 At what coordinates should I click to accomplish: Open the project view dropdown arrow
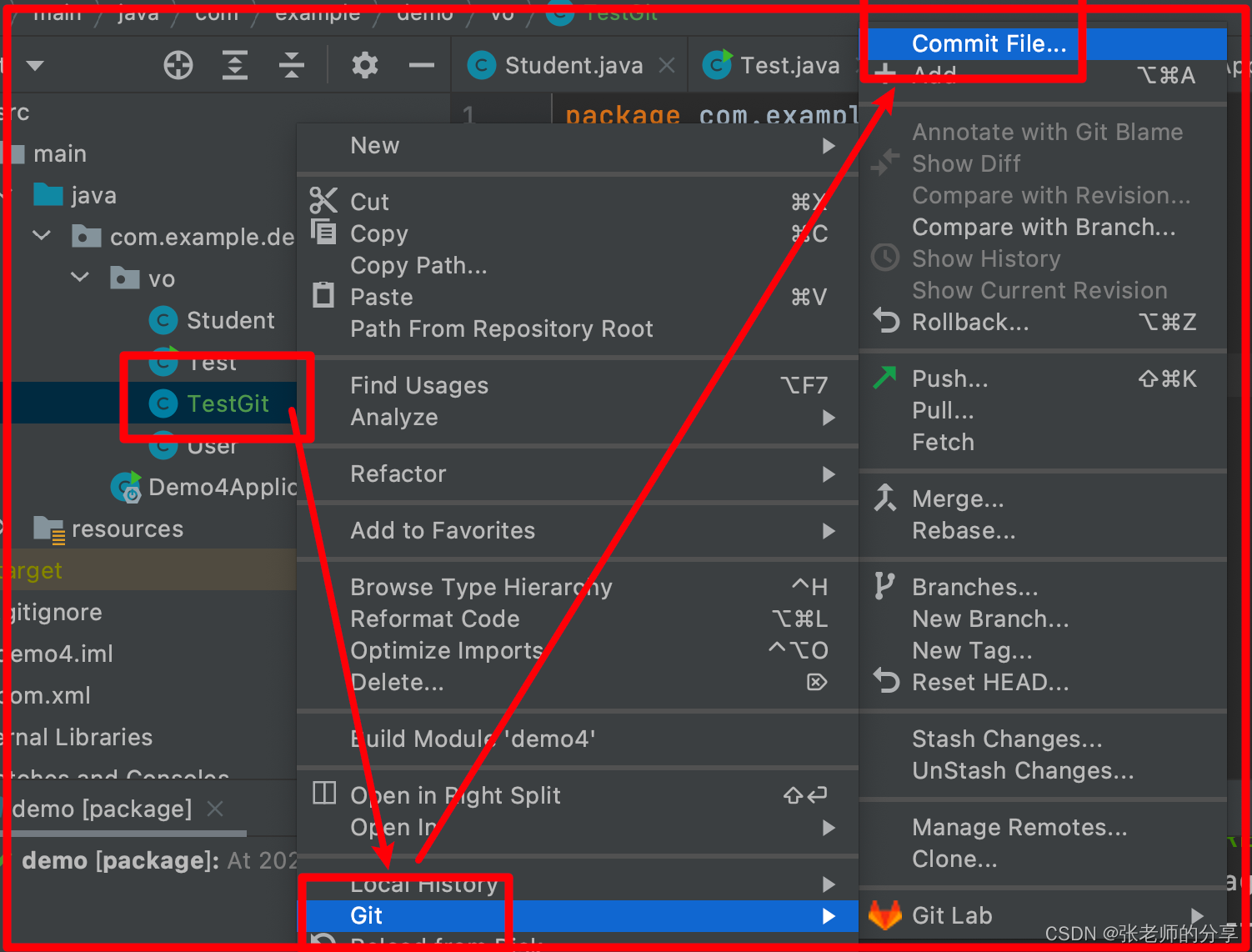35,65
